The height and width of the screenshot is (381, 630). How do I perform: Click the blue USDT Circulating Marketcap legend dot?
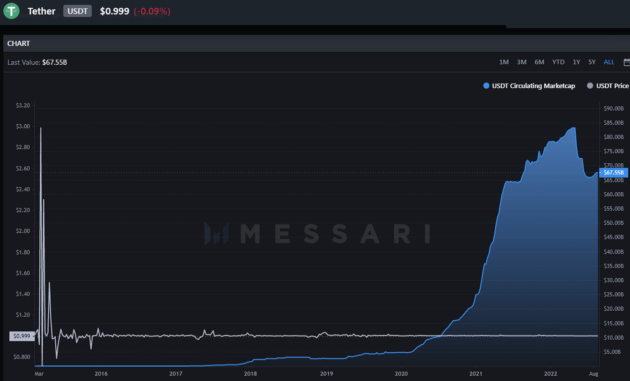point(486,86)
